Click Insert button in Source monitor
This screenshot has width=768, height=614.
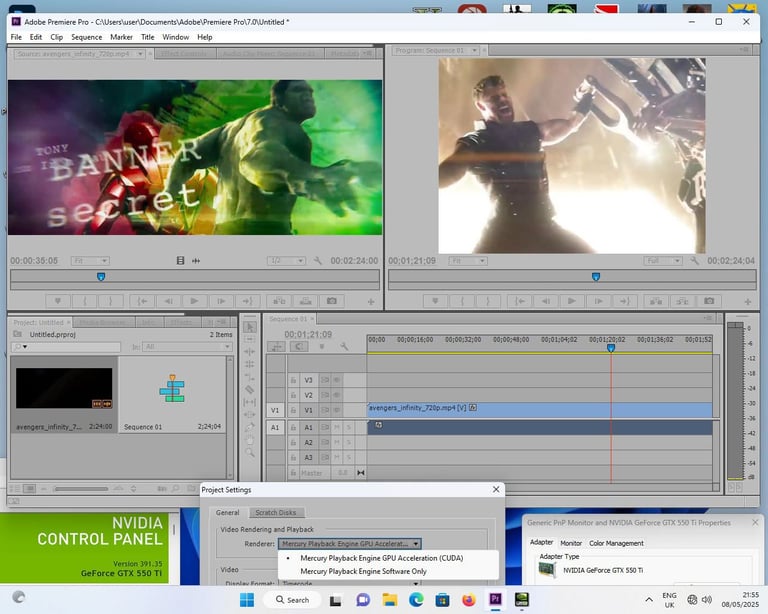click(279, 301)
